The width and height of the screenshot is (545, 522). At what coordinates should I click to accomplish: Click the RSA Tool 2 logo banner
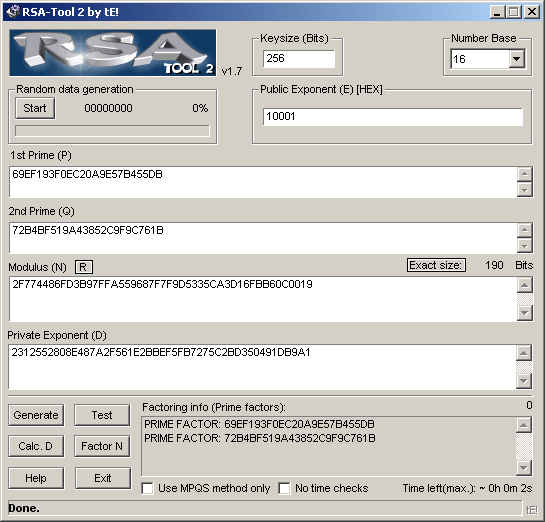pos(113,52)
